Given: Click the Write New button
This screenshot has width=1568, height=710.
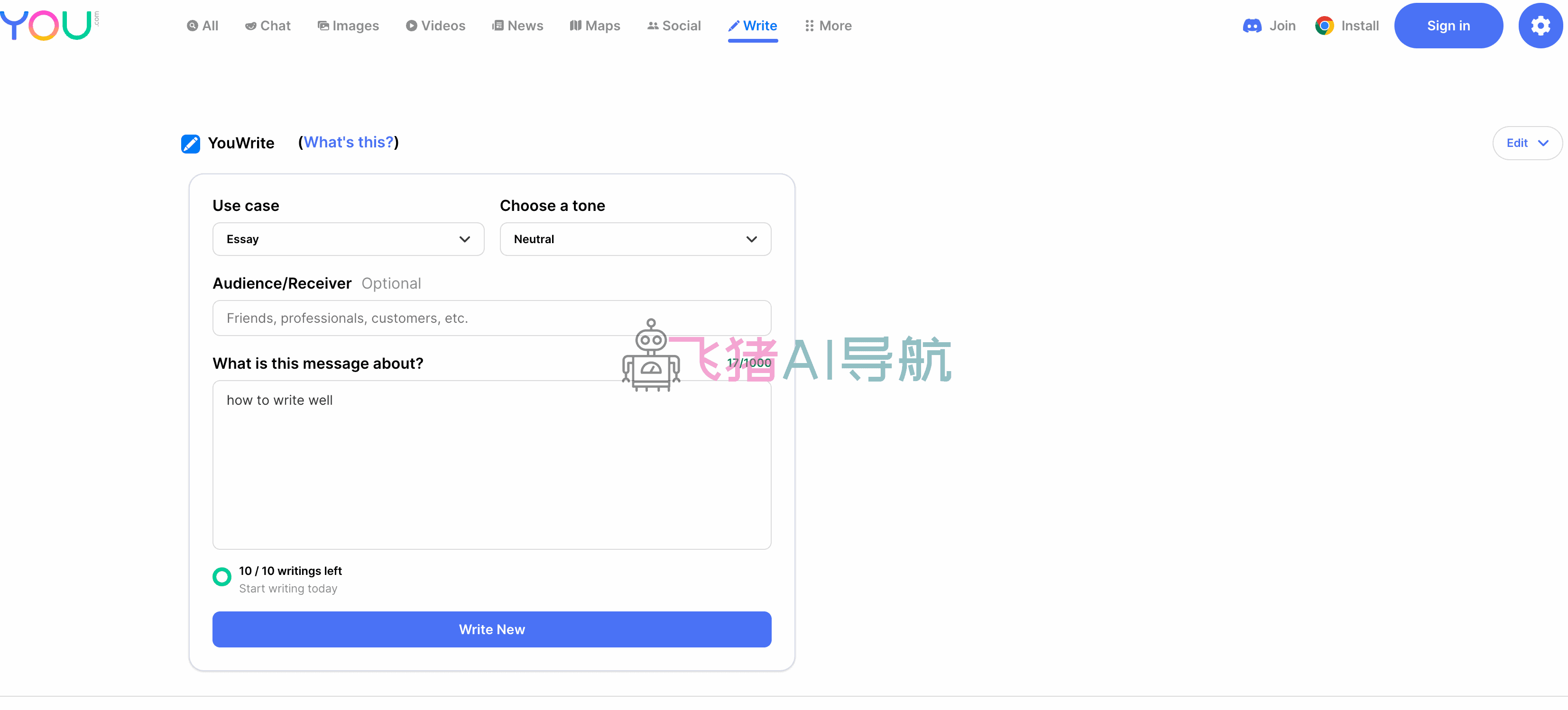Looking at the screenshot, I should [x=492, y=629].
